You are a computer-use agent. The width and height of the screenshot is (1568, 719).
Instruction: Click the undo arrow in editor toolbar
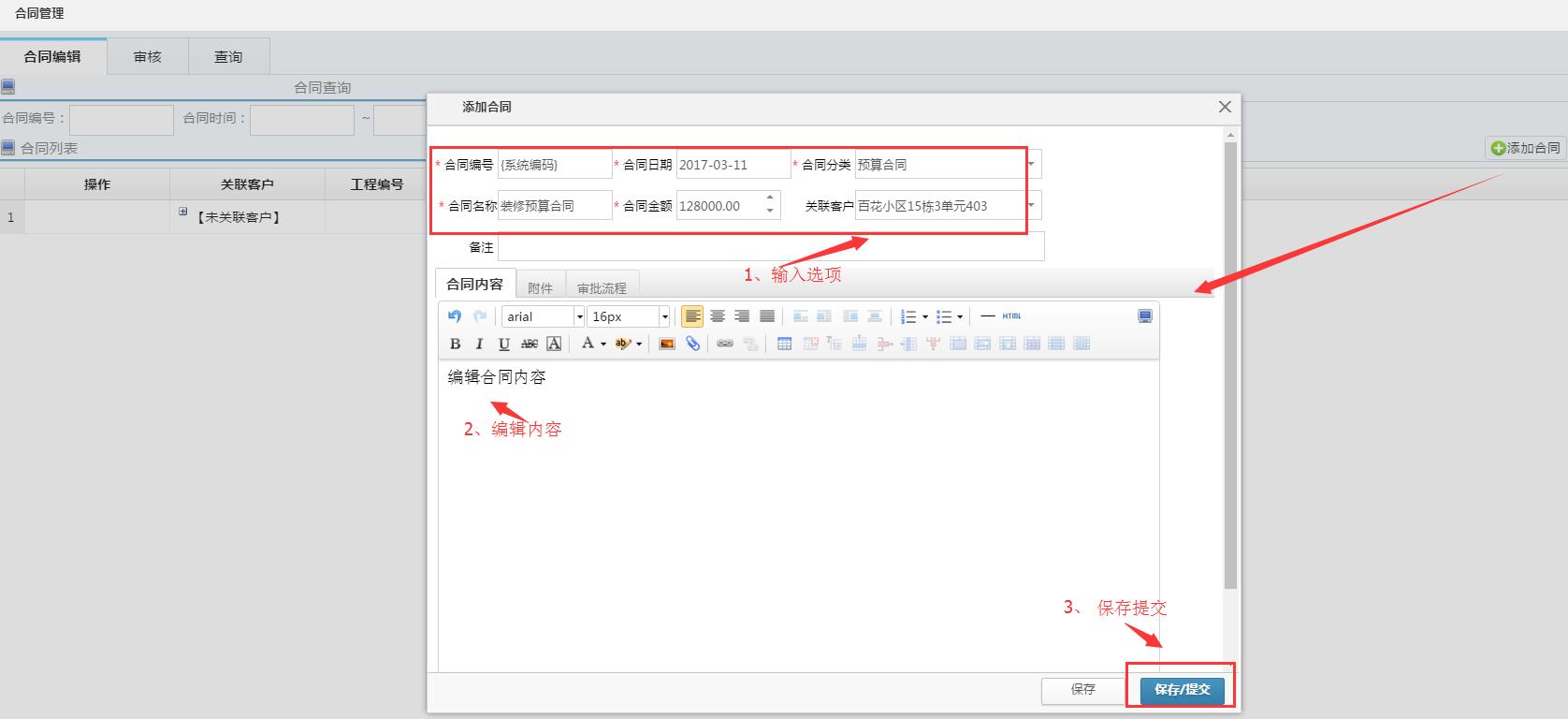[455, 316]
